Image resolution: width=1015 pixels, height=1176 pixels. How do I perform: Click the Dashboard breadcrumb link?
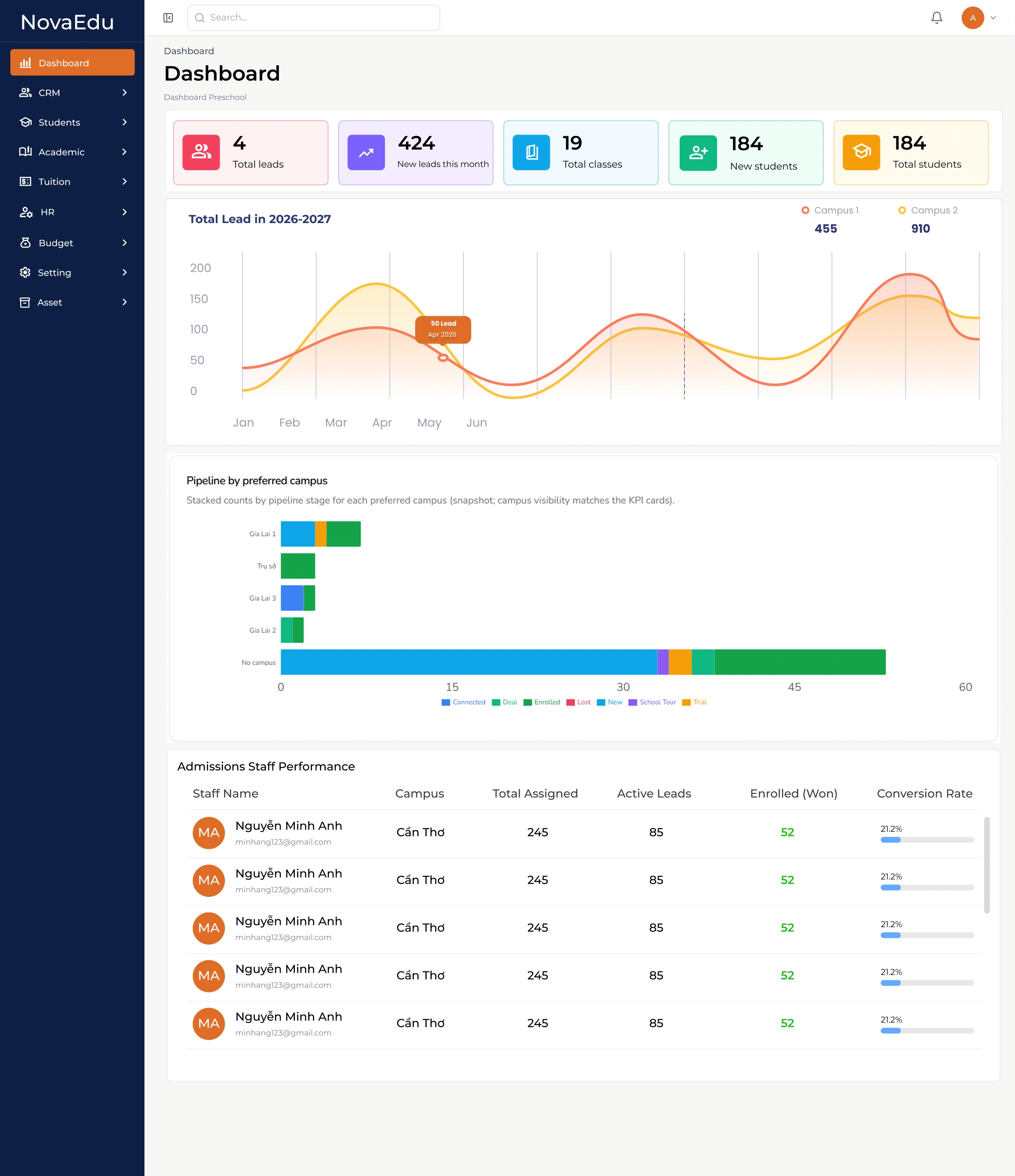[189, 51]
